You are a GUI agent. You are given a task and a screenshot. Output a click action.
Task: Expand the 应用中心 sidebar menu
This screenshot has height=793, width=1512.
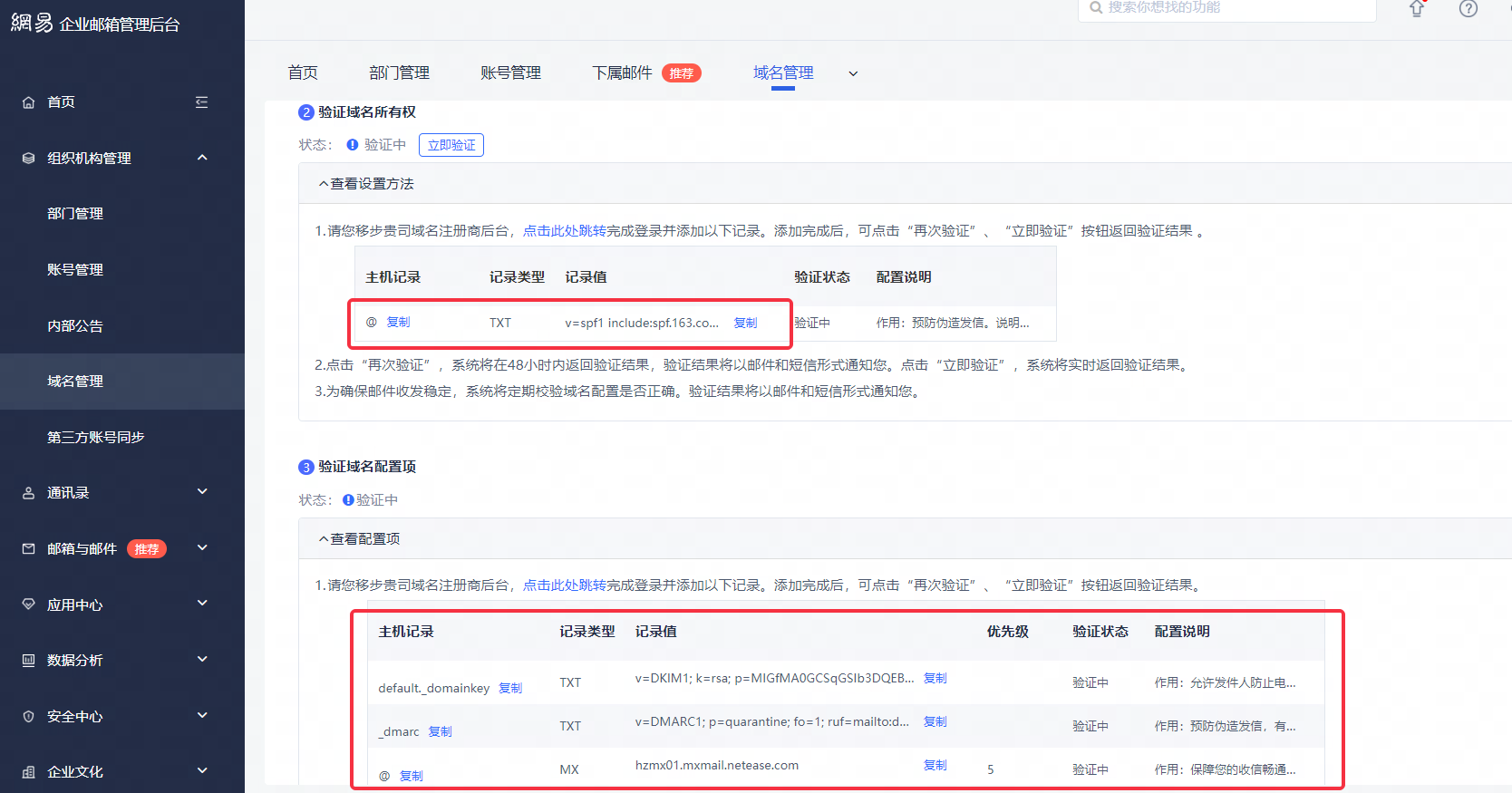202,604
